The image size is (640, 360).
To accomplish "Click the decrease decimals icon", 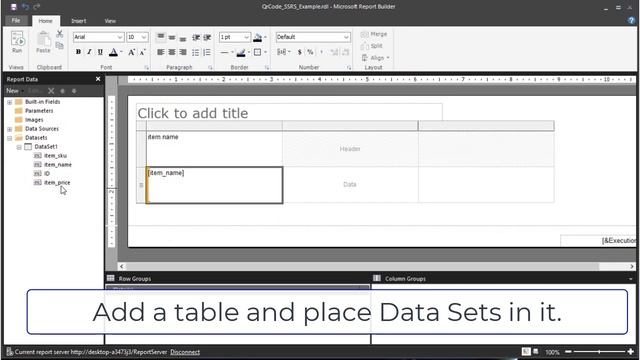I will [x=345, y=52].
